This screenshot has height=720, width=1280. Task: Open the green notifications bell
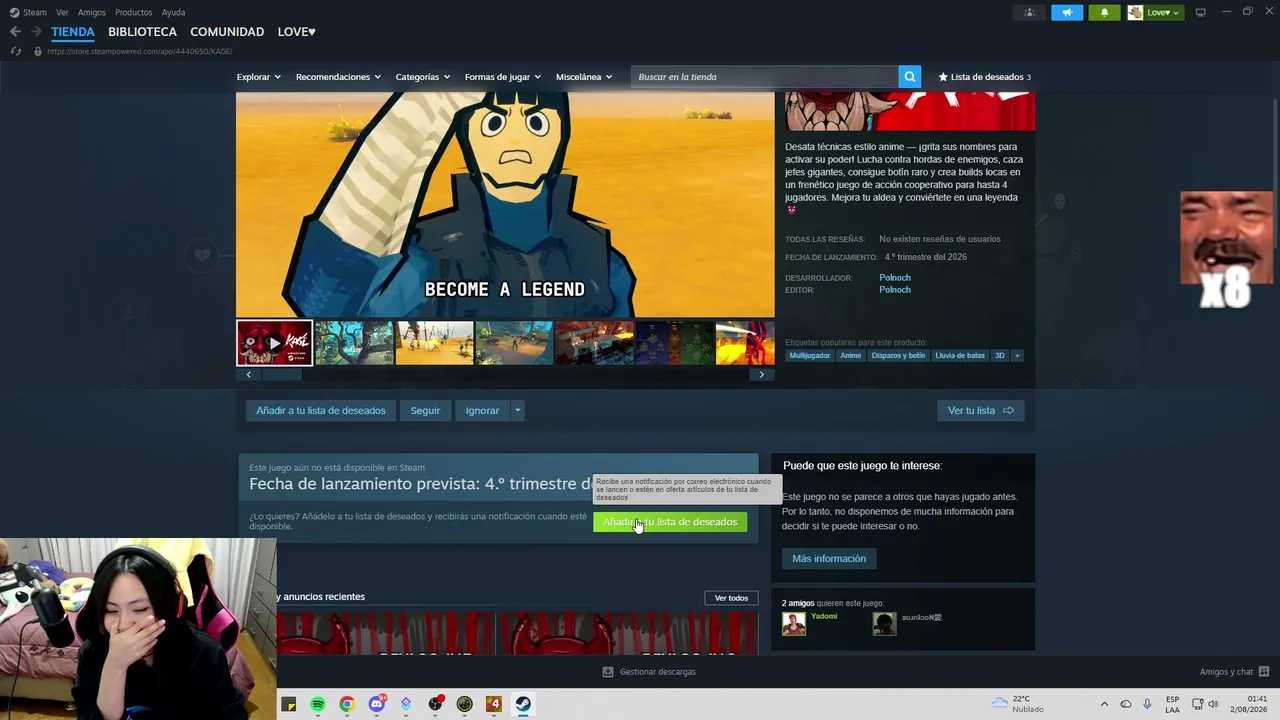(x=1104, y=12)
